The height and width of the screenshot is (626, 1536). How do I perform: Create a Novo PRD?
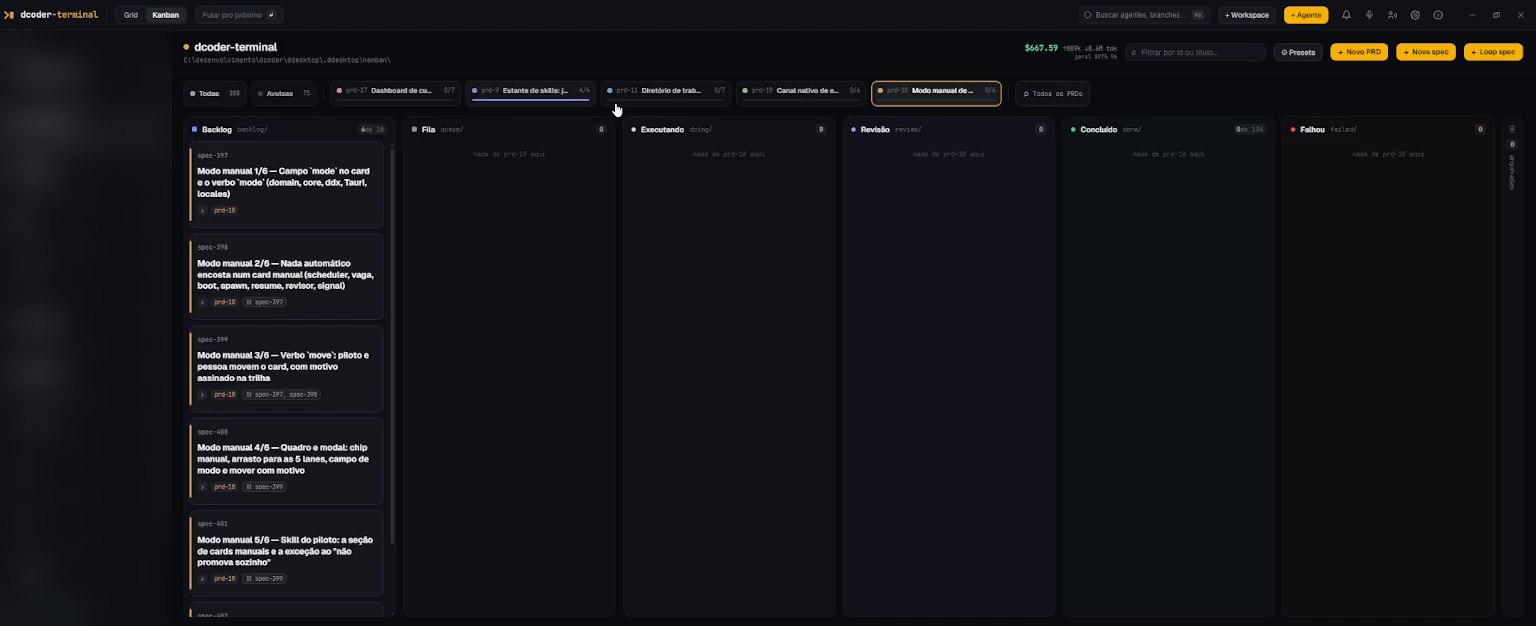(x=1359, y=52)
